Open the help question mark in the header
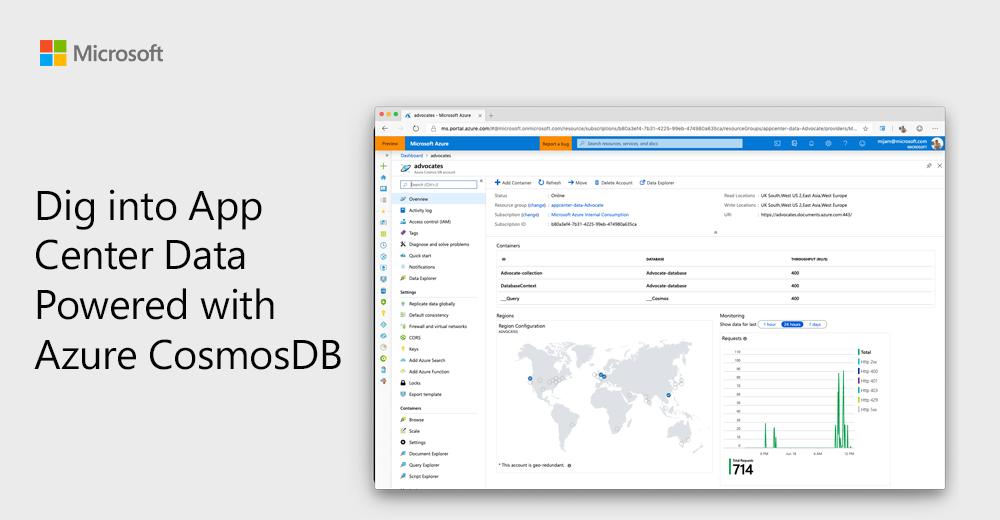The width and height of the screenshot is (1000, 520). 845,144
